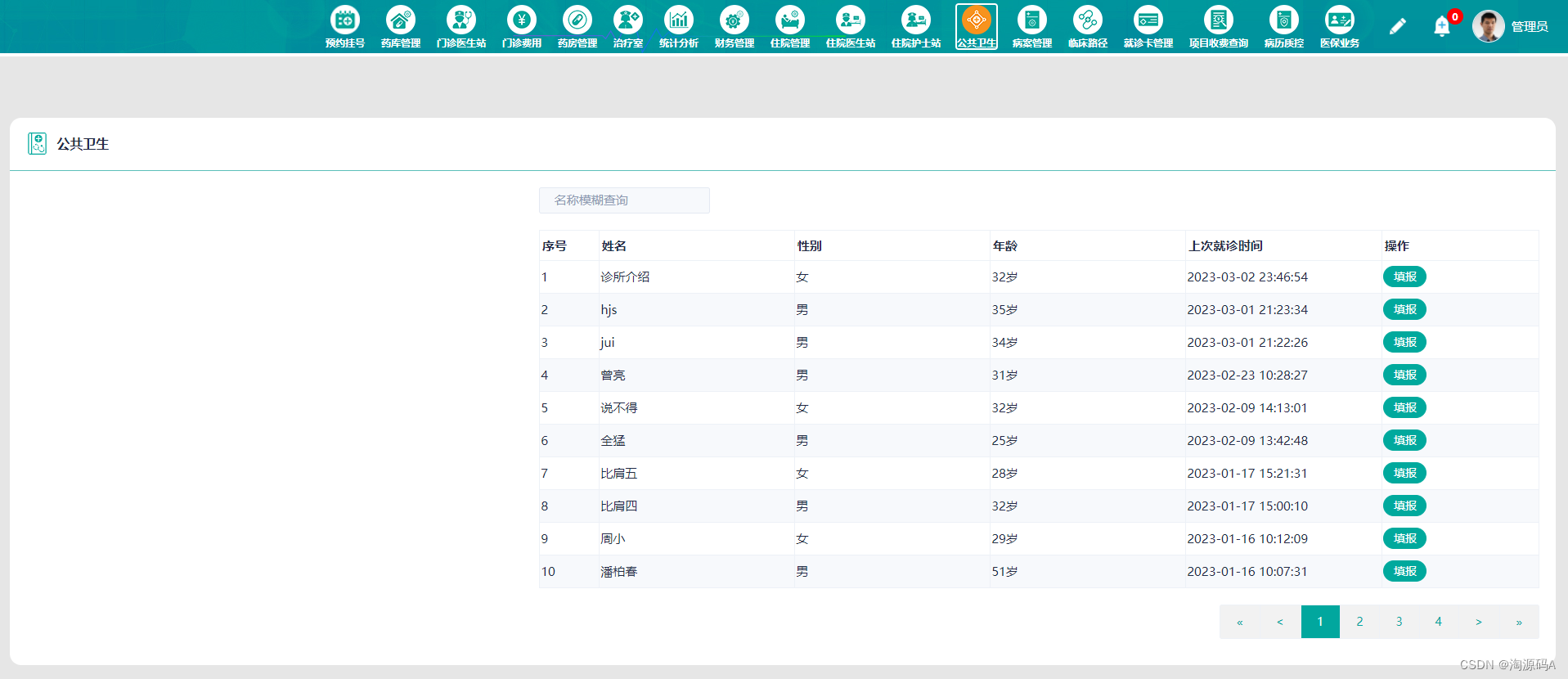Image resolution: width=1568 pixels, height=679 pixels.
Task: Go to next page with single arrow
Action: point(1479,622)
